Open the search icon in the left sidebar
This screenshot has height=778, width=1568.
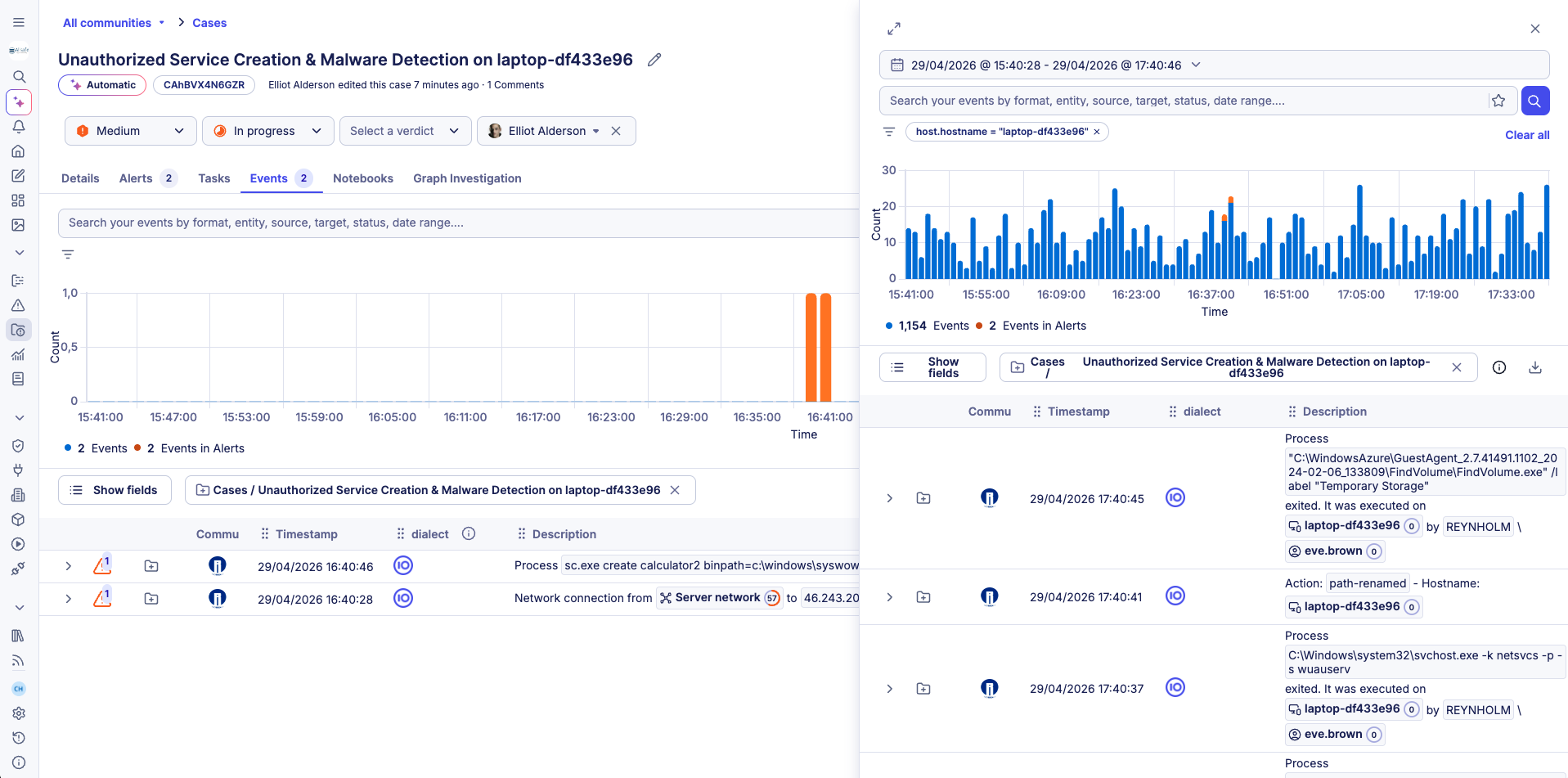point(19,77)
